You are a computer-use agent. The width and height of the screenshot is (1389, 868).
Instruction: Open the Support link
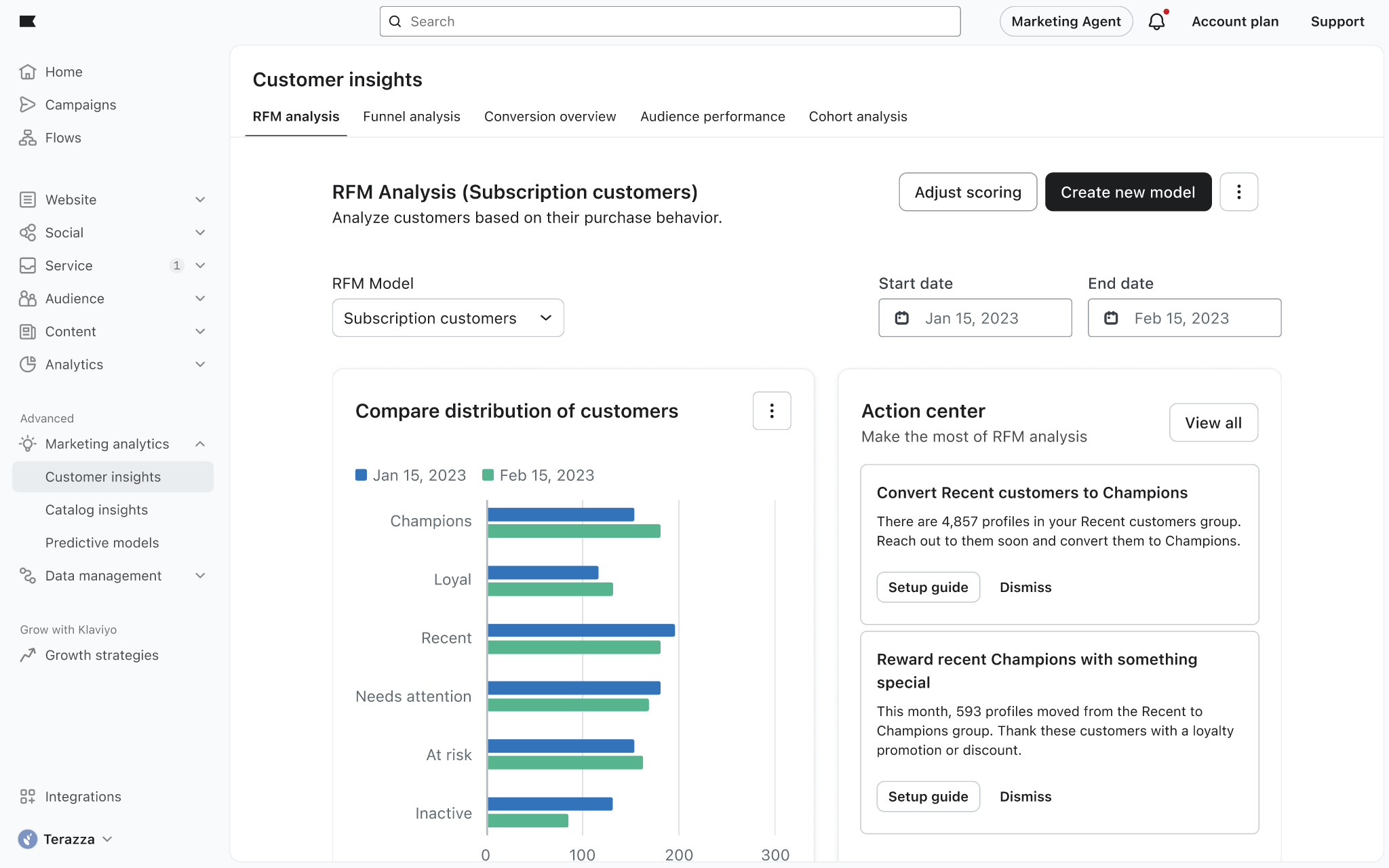coord(1337,22)
